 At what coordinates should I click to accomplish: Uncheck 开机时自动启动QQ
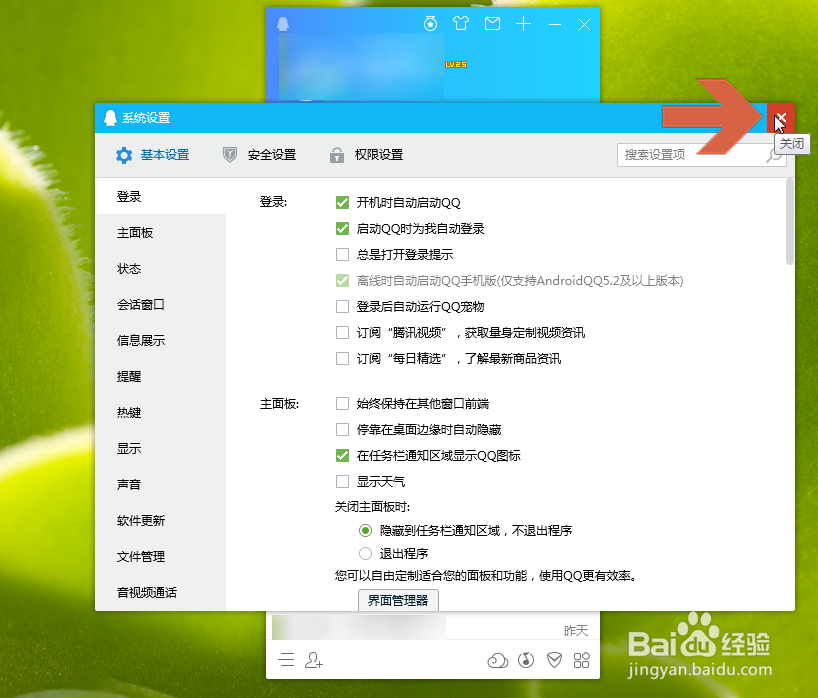(x=342, y=202)
